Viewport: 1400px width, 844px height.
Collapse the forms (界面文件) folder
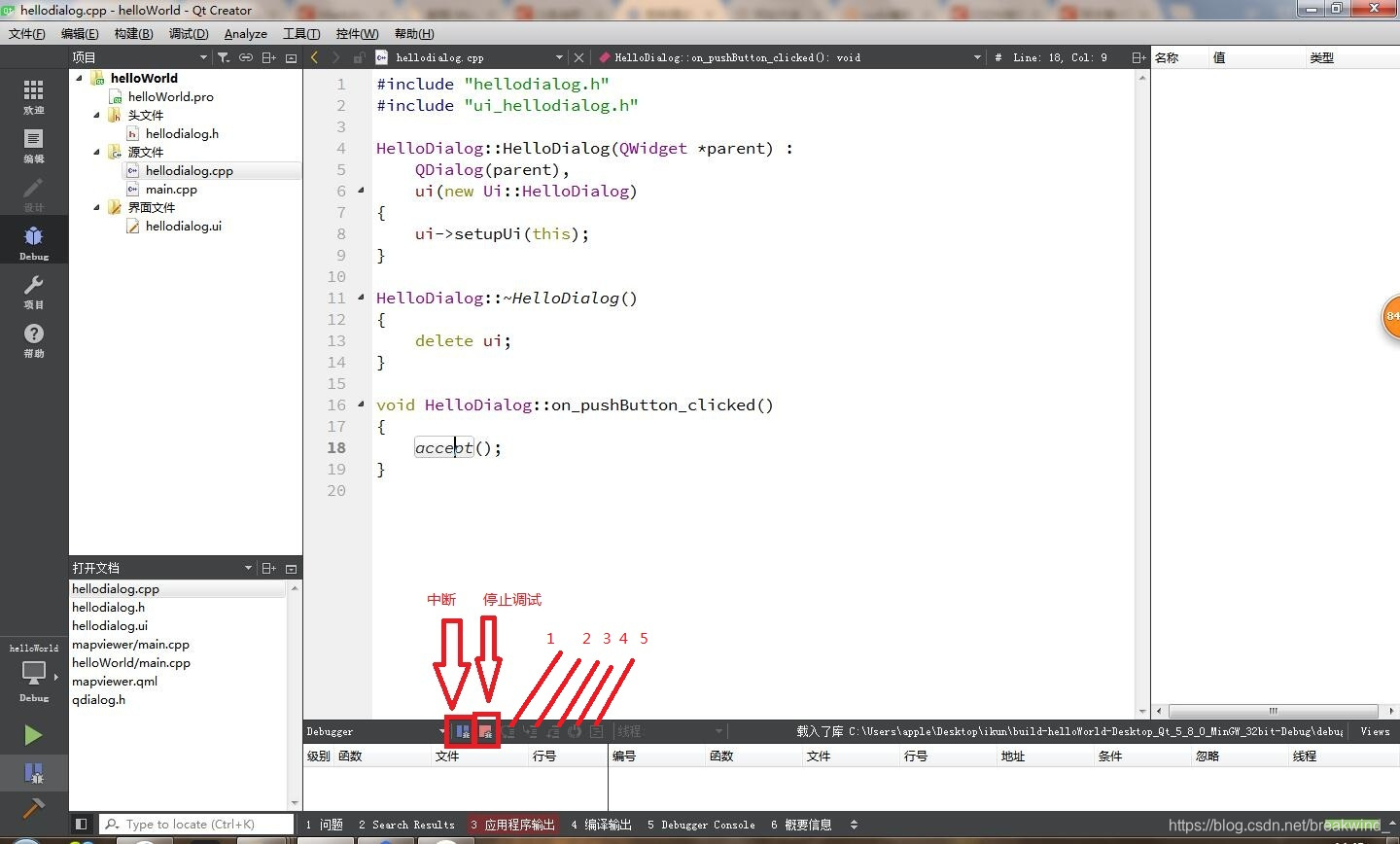click(x=97, y=207)
